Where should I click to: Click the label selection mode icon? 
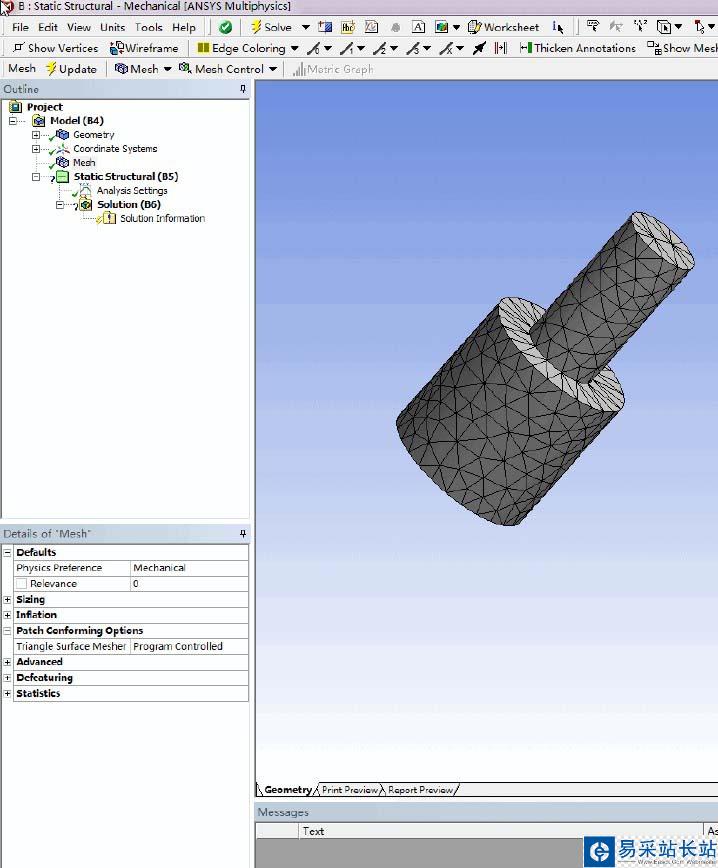(593, 27)
